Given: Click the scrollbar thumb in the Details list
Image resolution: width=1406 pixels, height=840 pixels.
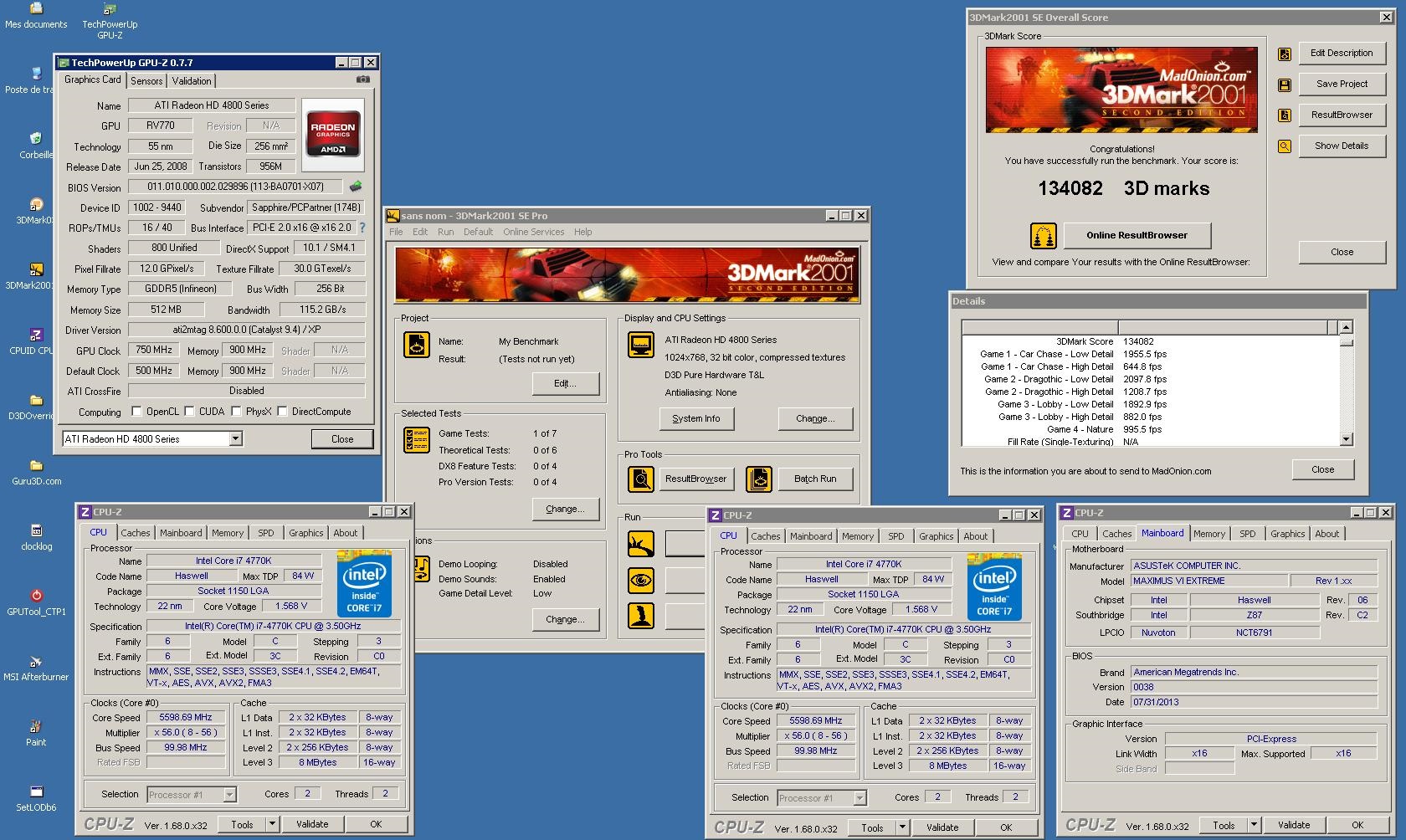Looking at the screenshot, I should coord(1346,341).
